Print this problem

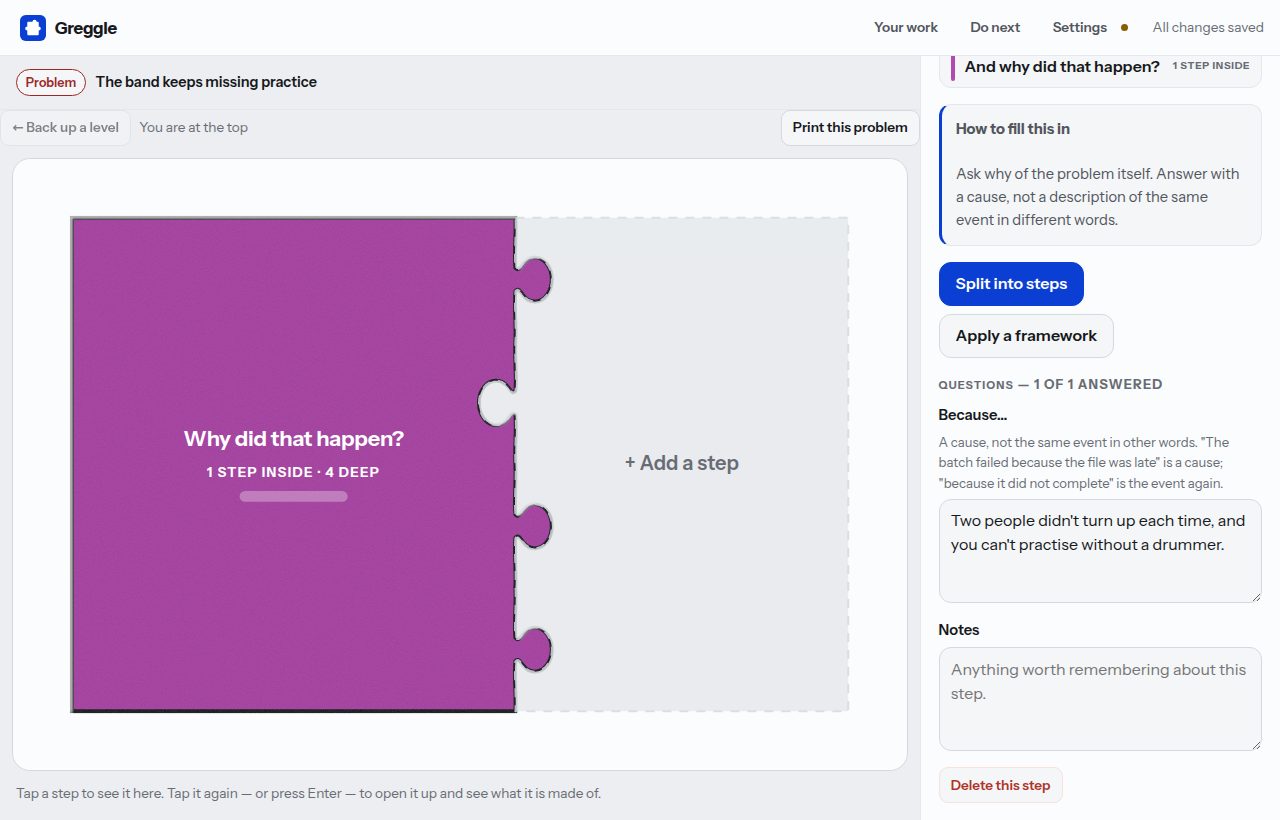[x=850, y=127]
